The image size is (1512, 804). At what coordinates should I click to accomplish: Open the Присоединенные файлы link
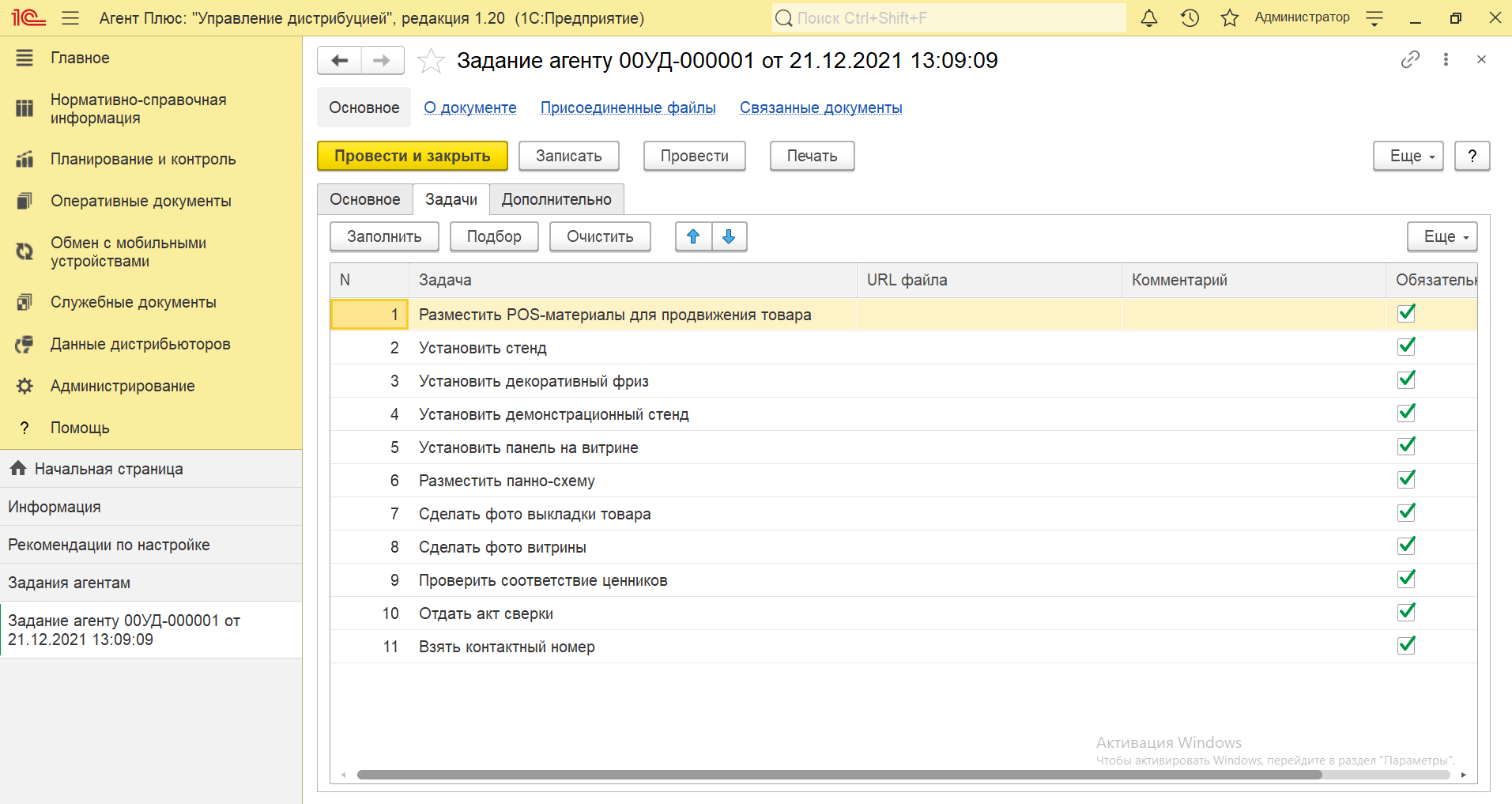coord(628,108)
